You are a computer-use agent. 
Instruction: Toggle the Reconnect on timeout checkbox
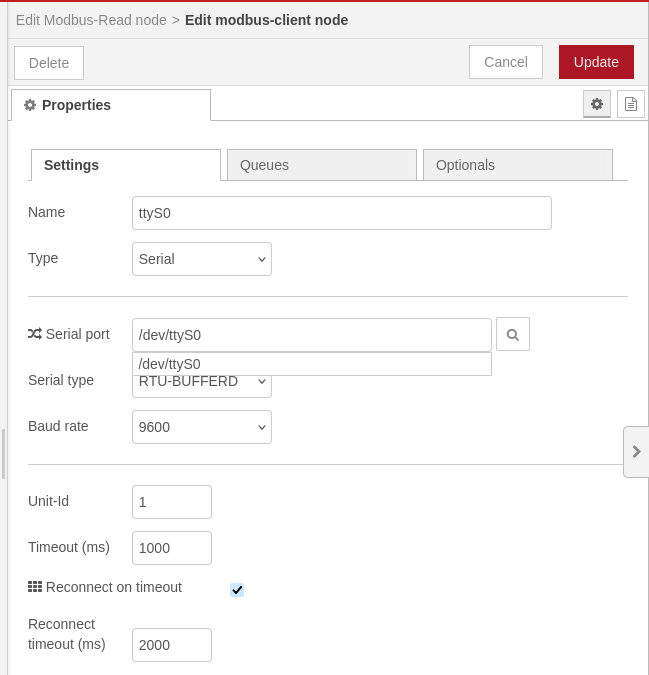coord(237,589)
